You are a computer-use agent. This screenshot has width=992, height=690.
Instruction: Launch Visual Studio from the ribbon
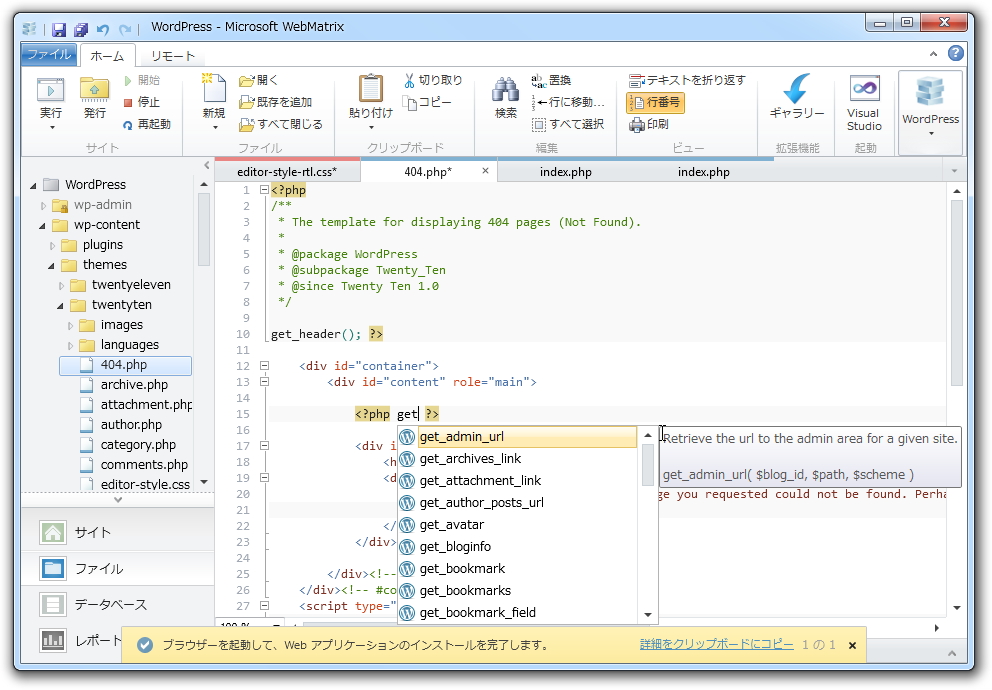tap(863, 100)
